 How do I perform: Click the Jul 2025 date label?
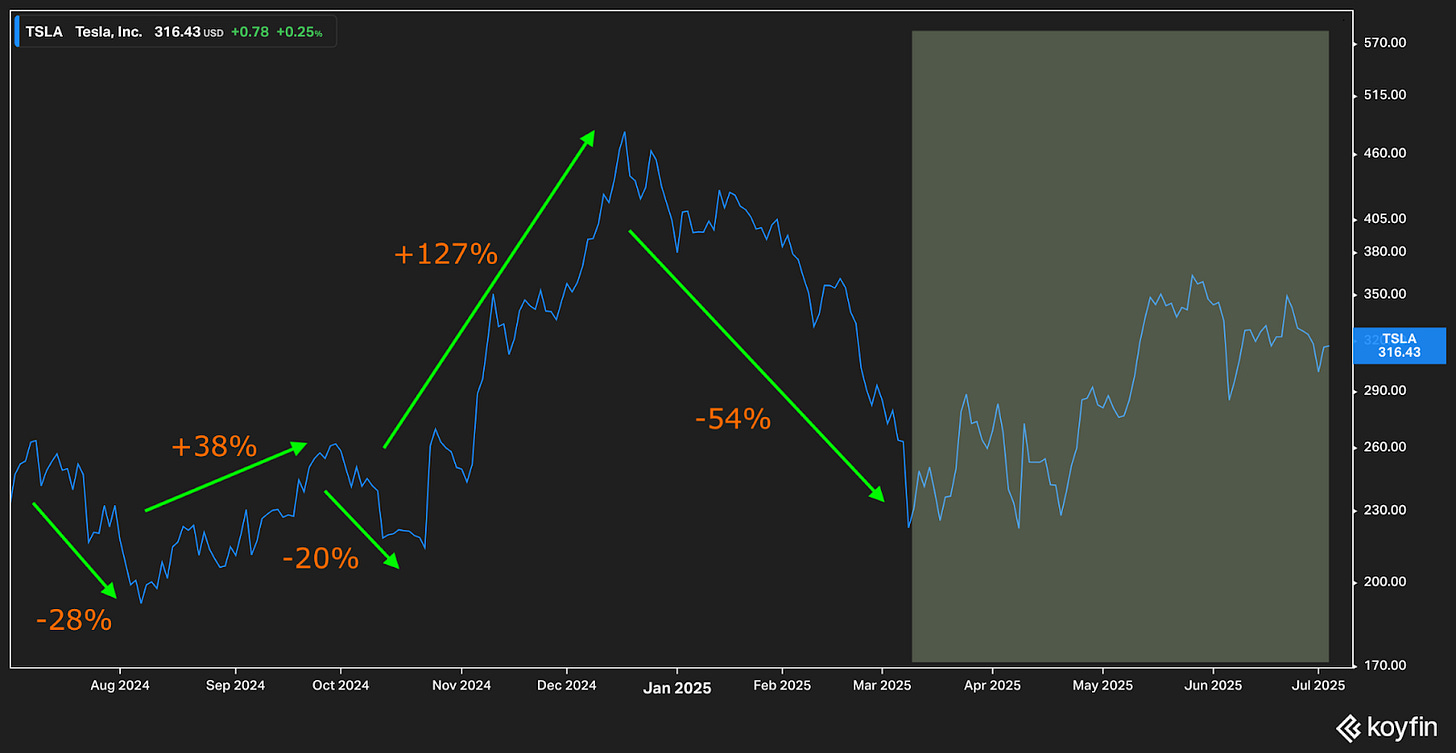point(1318,686)
